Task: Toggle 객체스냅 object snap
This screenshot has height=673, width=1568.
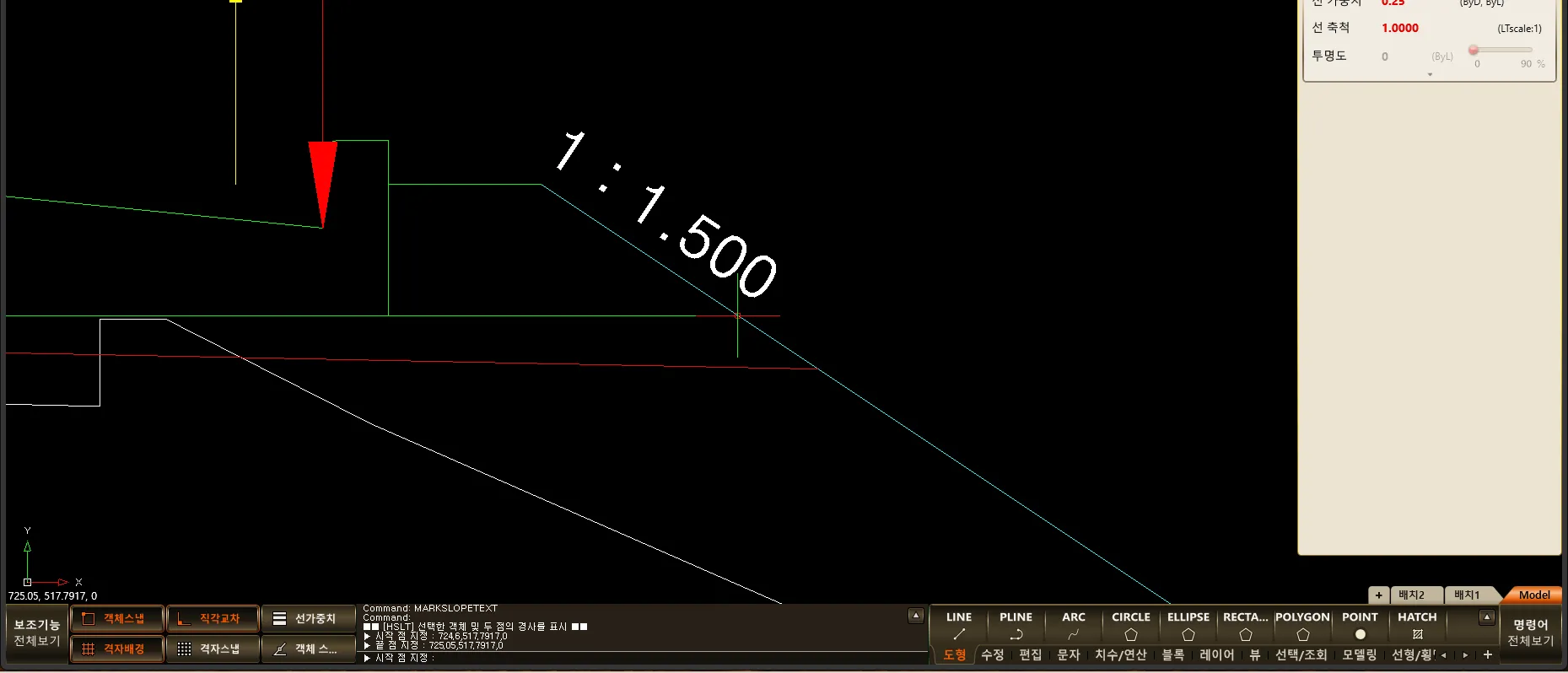Action: click(117, 619)
